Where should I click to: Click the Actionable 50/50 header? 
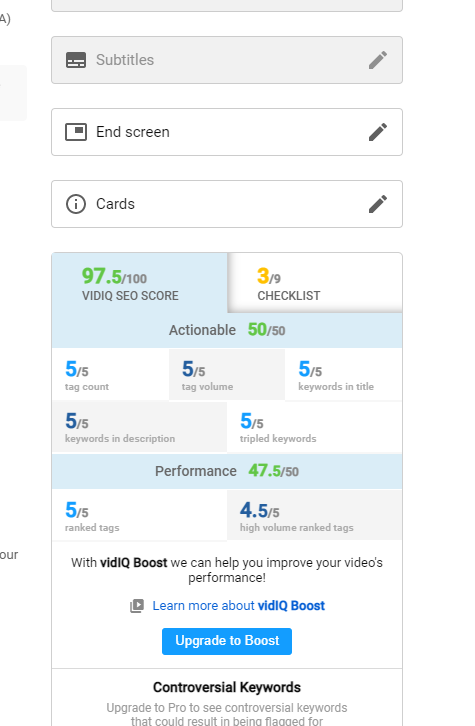click(x=227, y=330)
